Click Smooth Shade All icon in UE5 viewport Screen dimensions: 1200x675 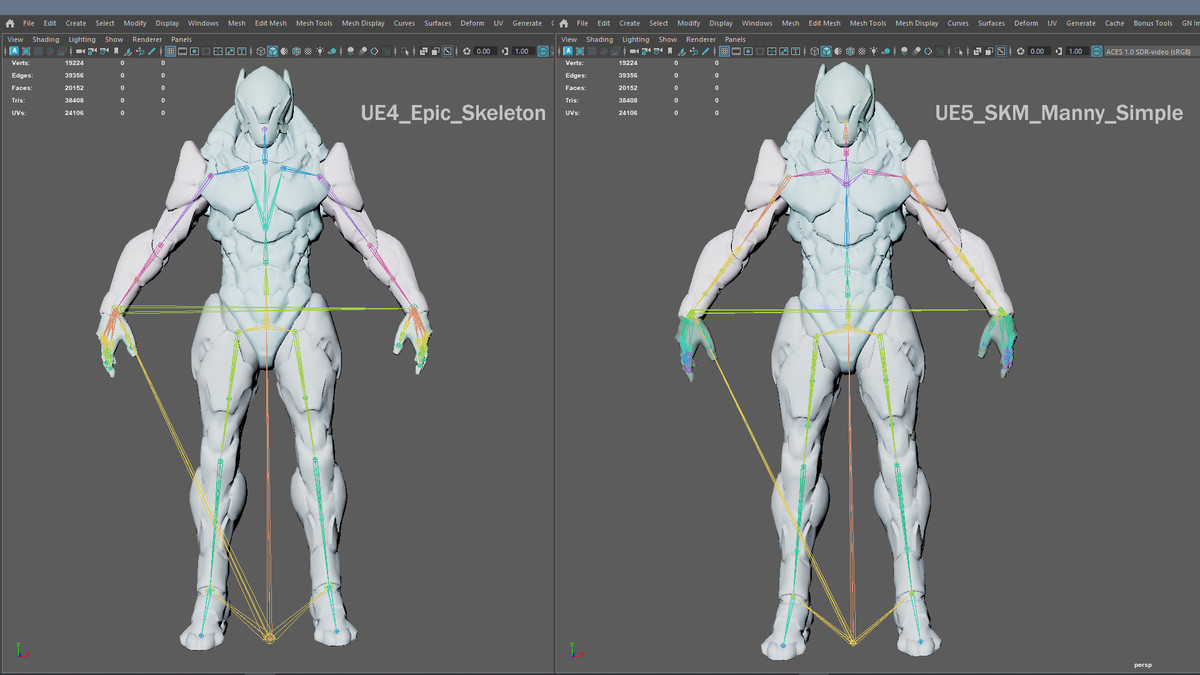[826, 51]
